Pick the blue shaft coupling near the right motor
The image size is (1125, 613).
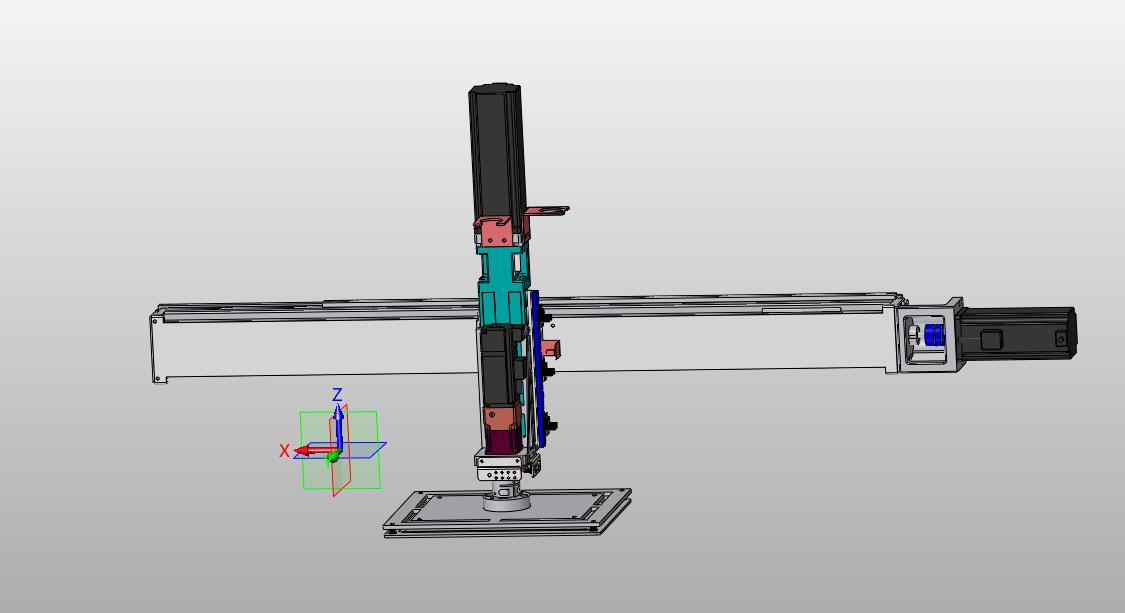click(x=932, y=334)
